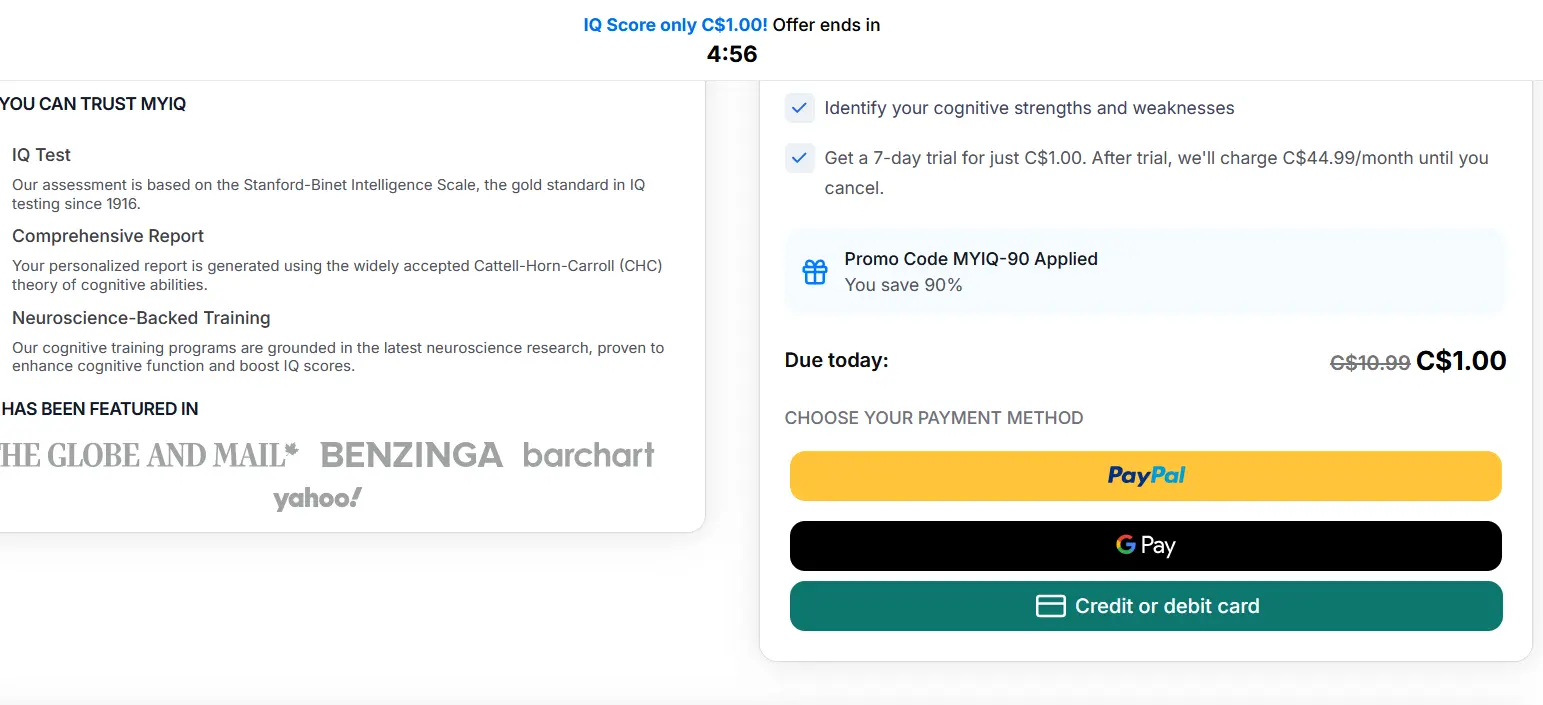This screenshot has width=1543, height=705.
Task: Toggle the cognitive strengths and weaknesses checkmark
Action: [799, 108]
